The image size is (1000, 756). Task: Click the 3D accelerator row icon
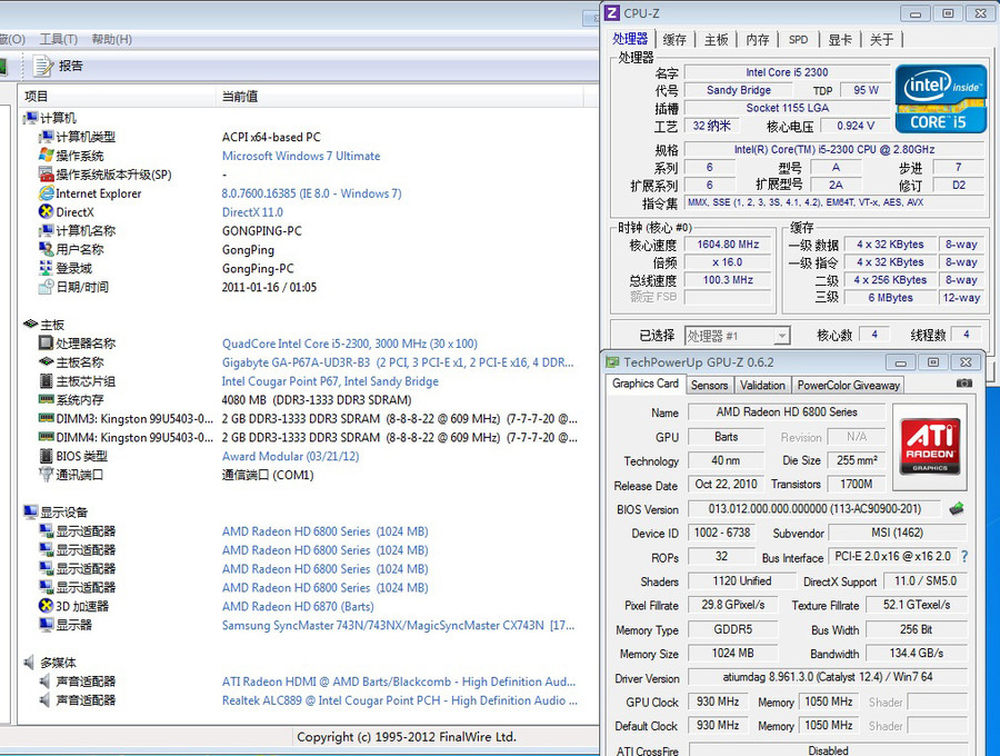pos(46,605)
